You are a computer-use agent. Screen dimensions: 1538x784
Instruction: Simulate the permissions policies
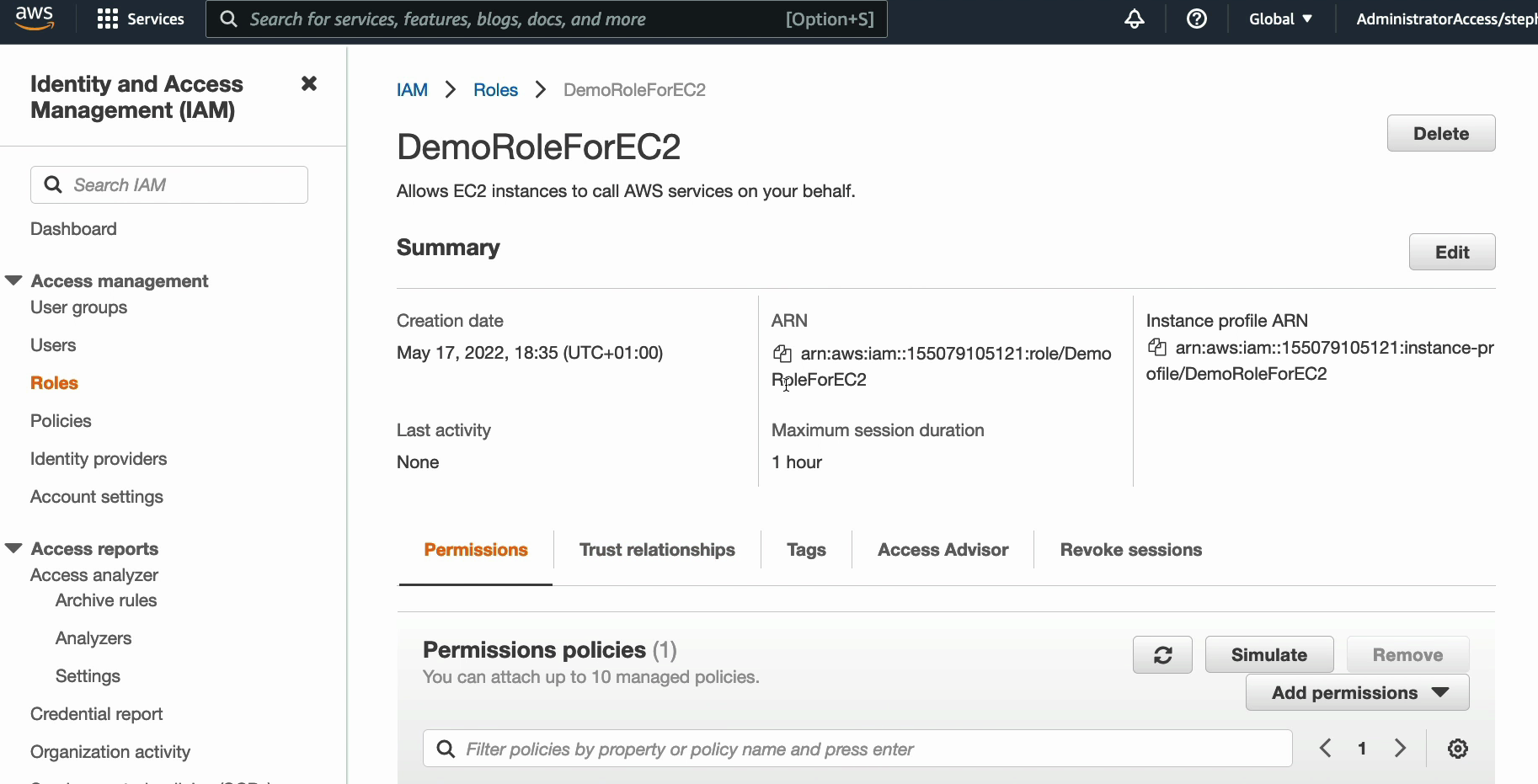[x=1269, y=654]
